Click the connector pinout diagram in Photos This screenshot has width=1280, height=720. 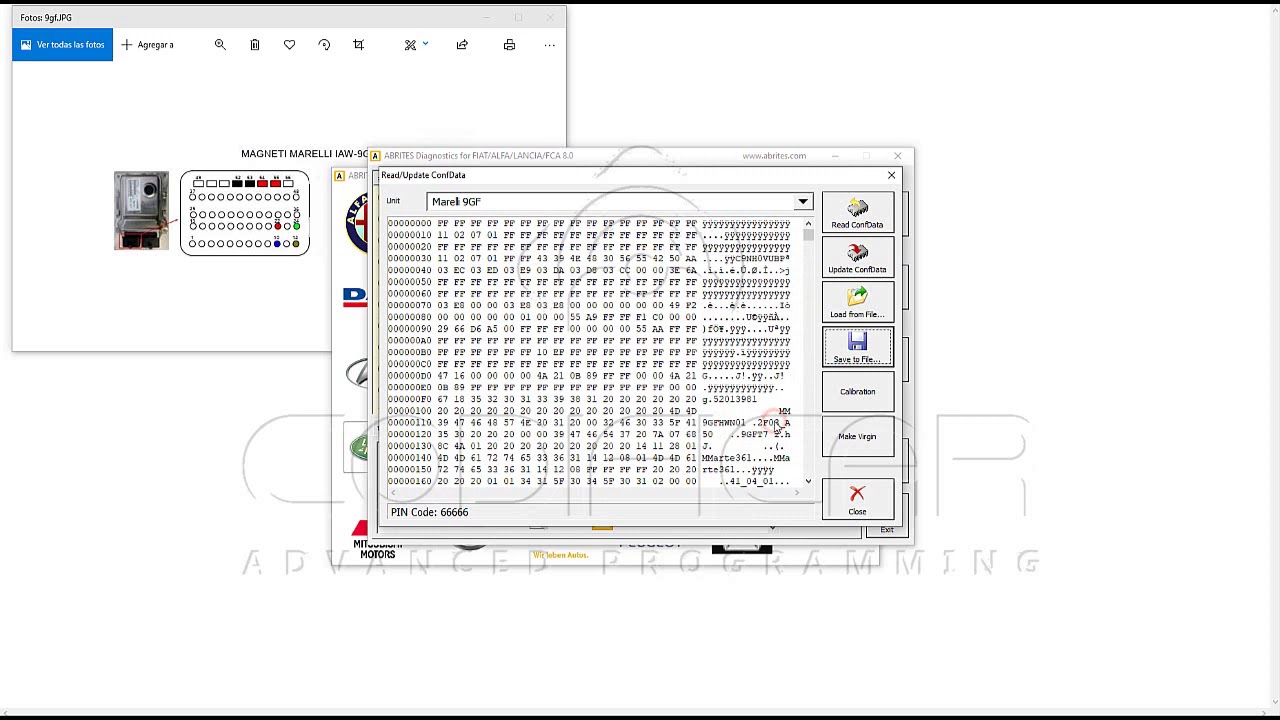245,213
